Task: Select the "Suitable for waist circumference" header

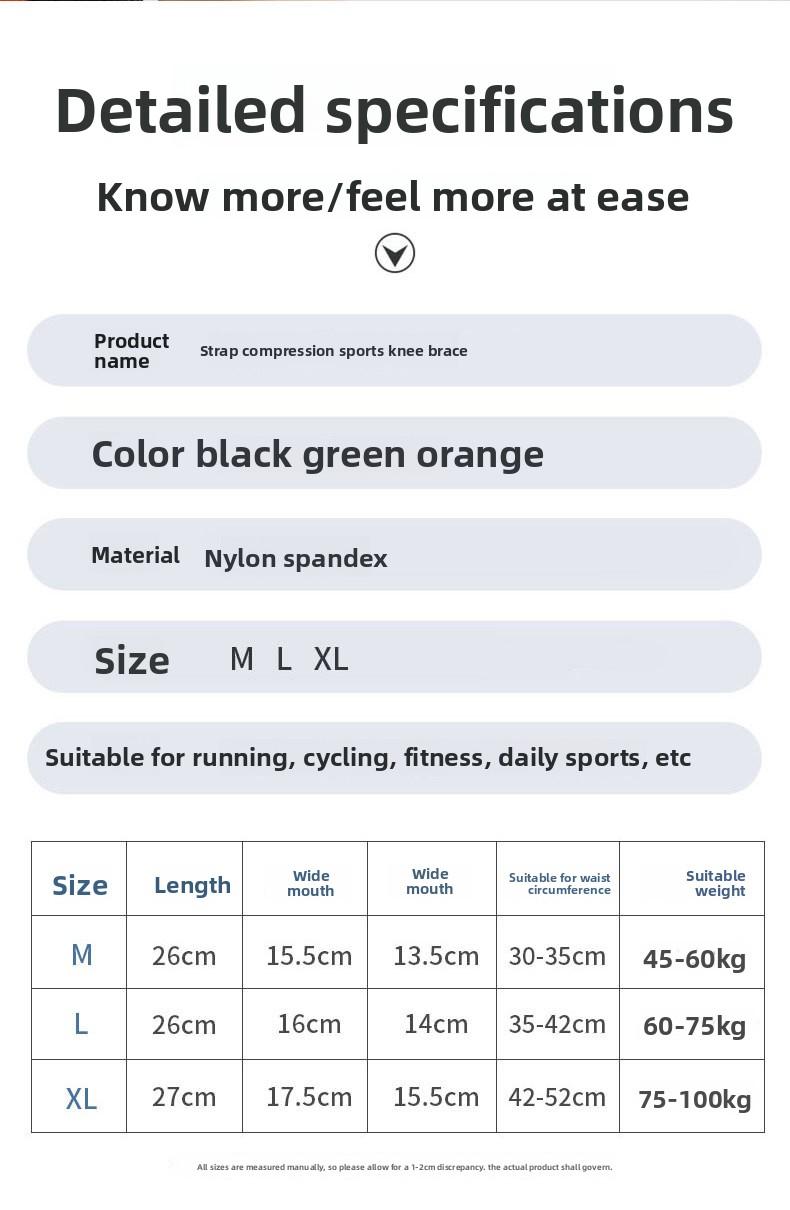Action: pyautogui.click(x=560, y=884)
